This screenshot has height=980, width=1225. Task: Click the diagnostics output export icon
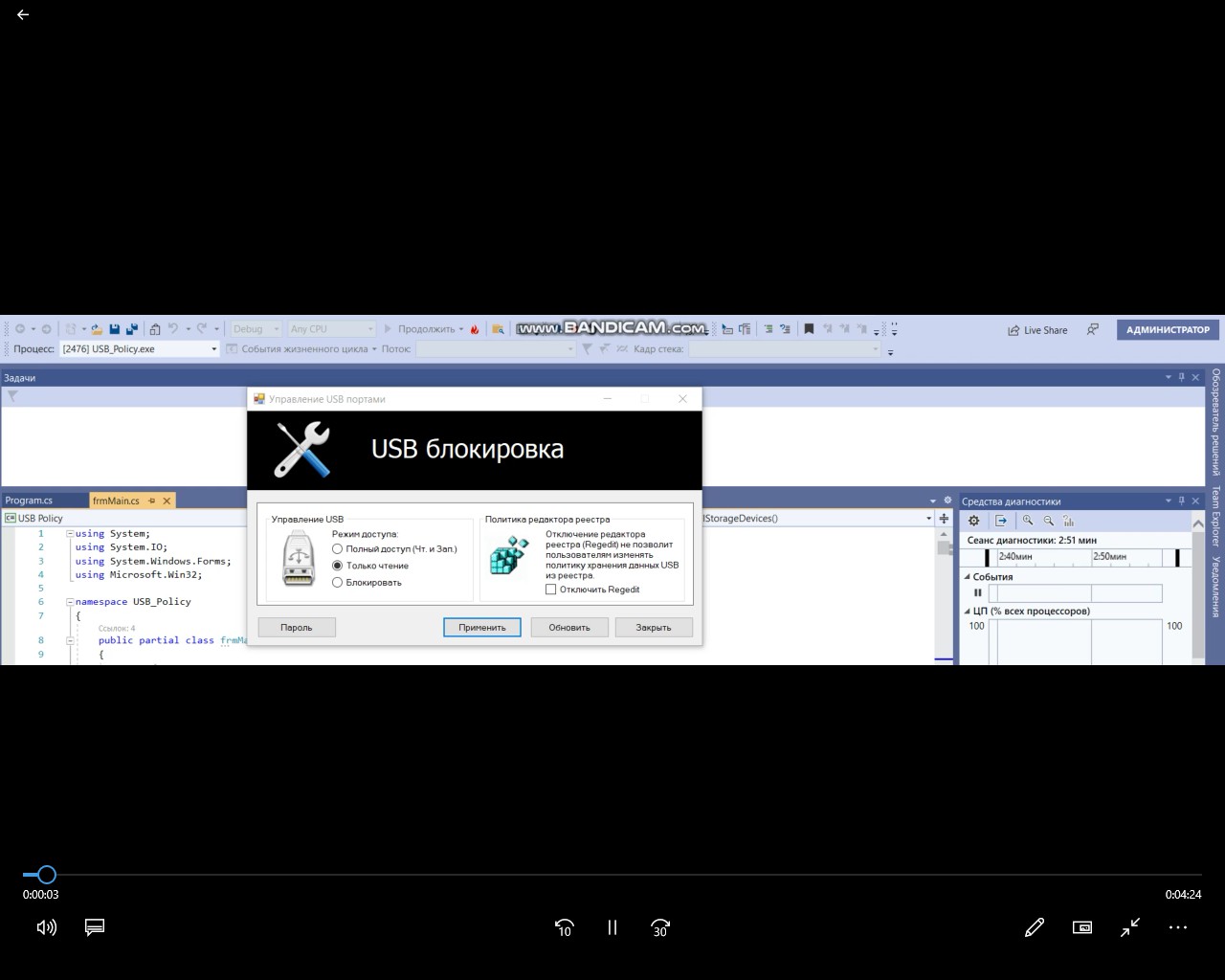(1001, 521)
